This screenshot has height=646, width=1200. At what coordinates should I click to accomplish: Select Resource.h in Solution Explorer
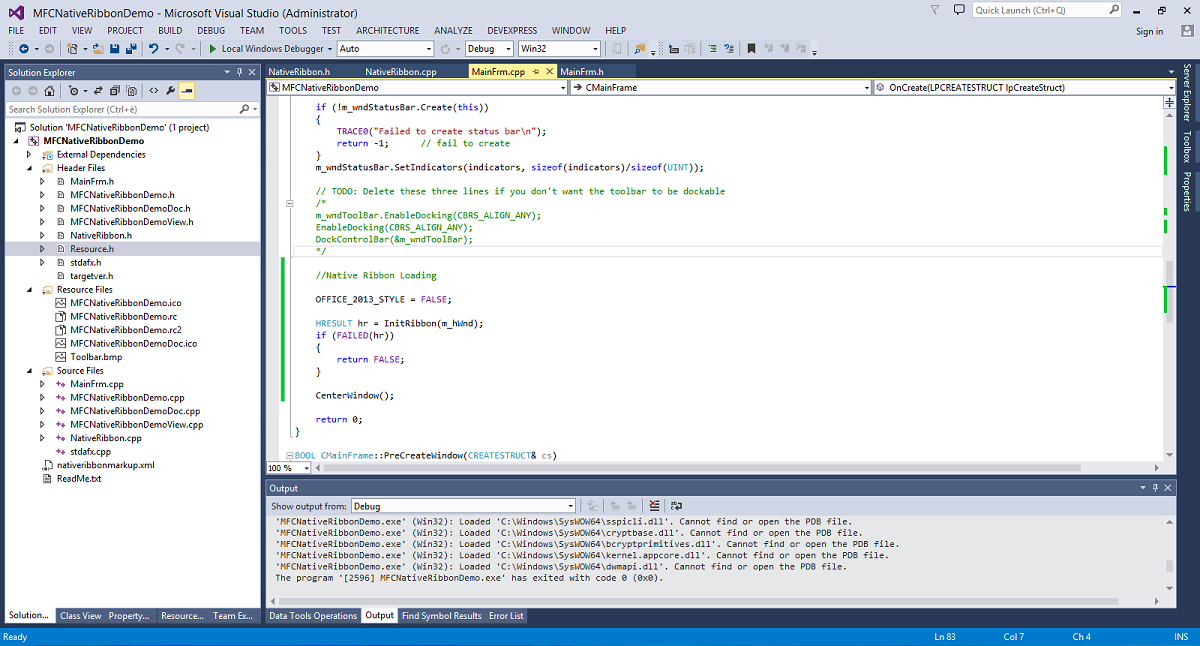[x=92, y=249]
